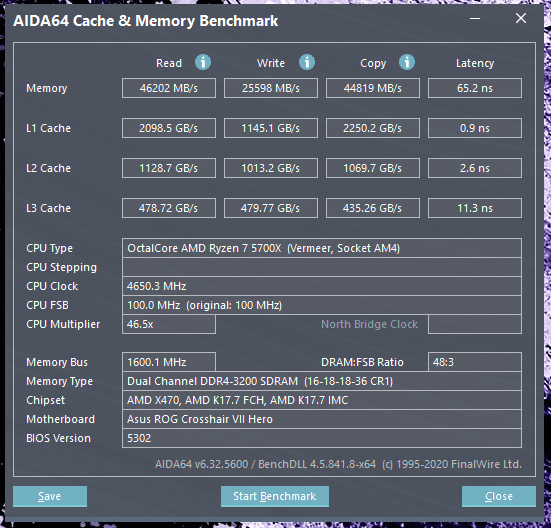The width and height of the screenshot is (551, 528).
Task: Click the L1 Cache row label
Action: click(x=48, y=128)
